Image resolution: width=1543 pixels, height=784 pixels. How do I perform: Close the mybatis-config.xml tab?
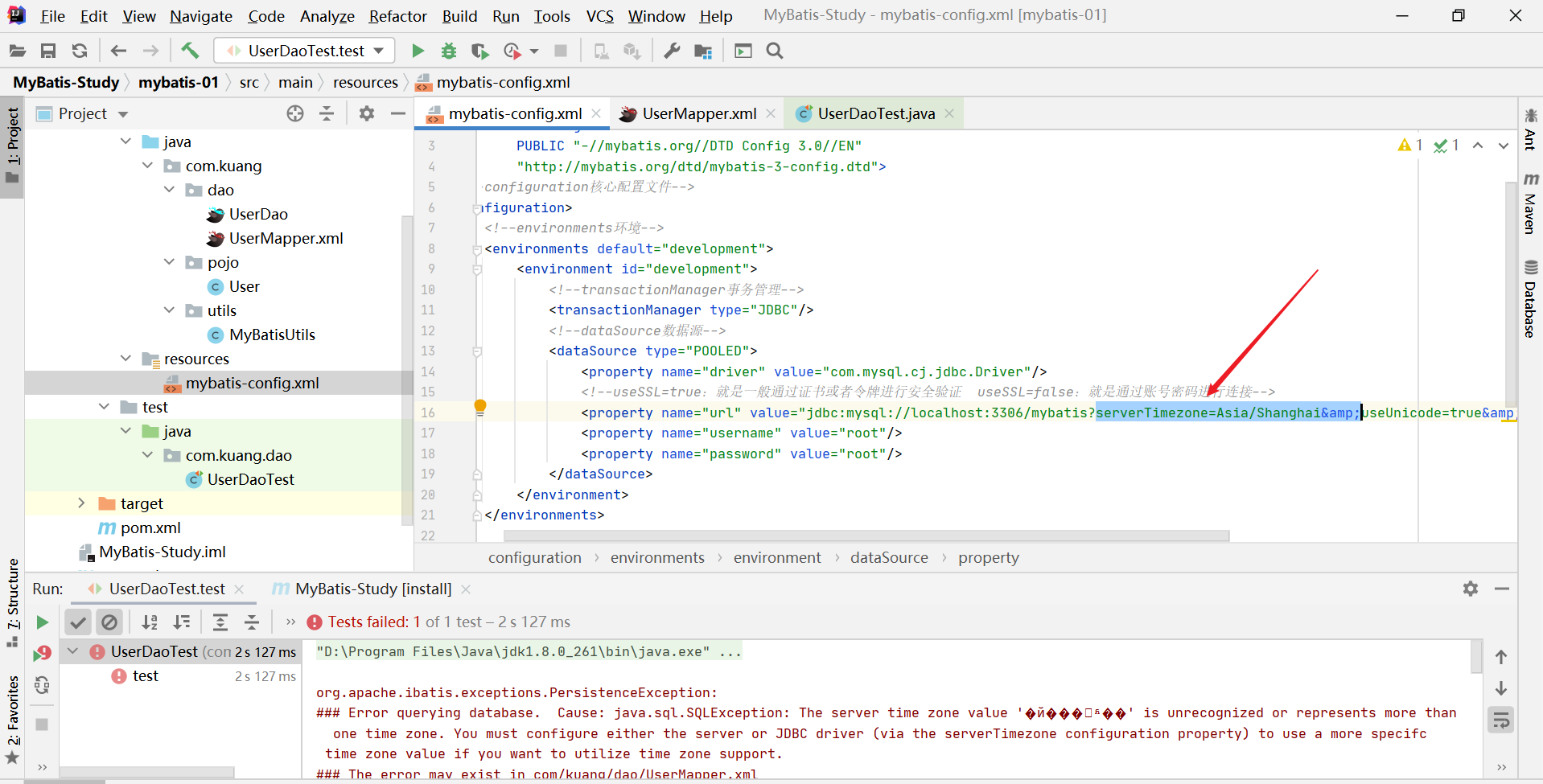point(596,113)
